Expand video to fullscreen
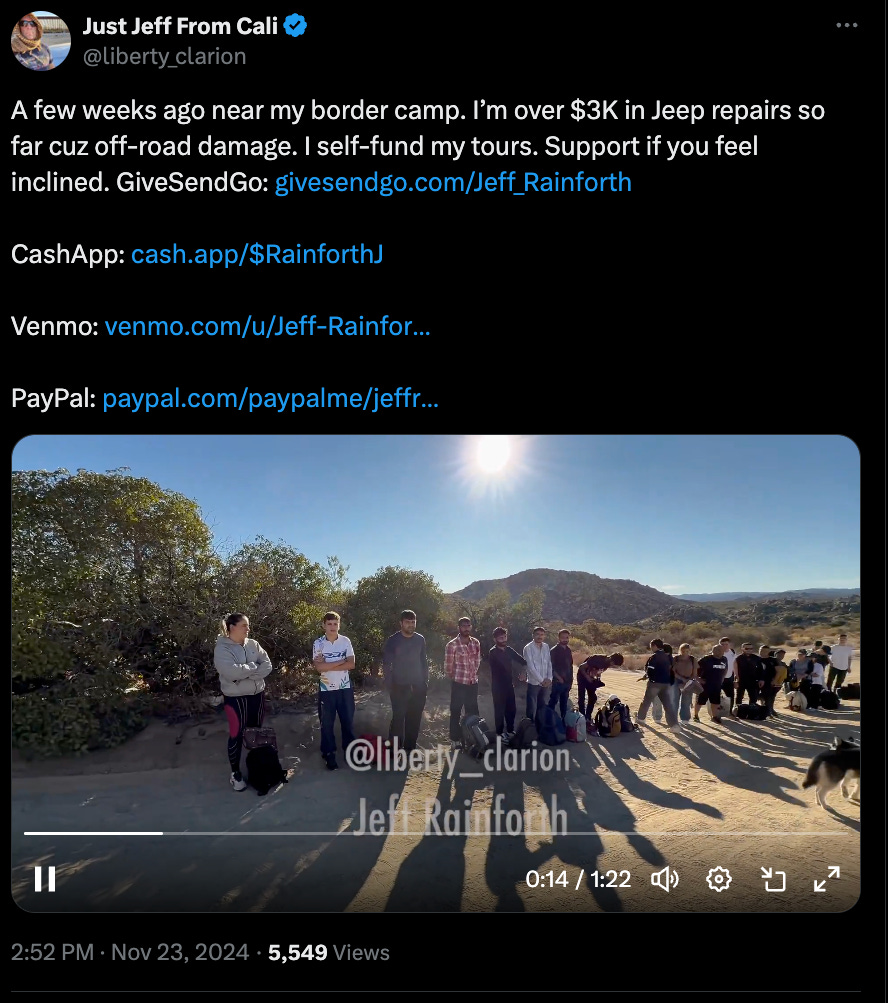The image size is (888, 1003). click(827, 879)
